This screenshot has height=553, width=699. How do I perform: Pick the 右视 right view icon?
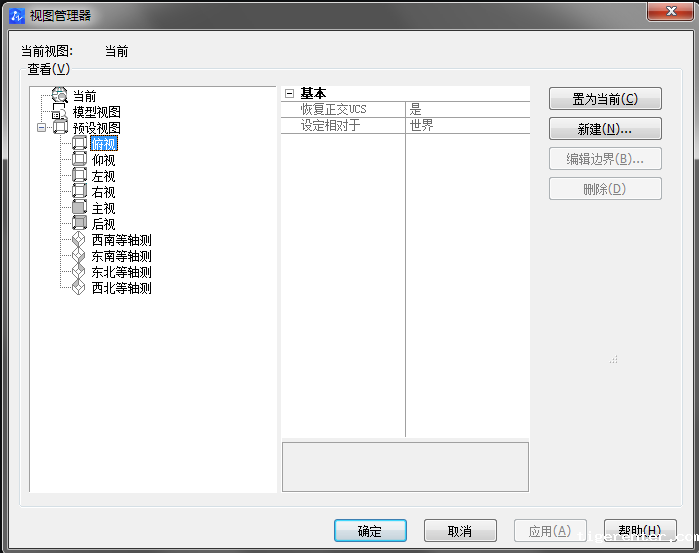[x=80, y=192]
